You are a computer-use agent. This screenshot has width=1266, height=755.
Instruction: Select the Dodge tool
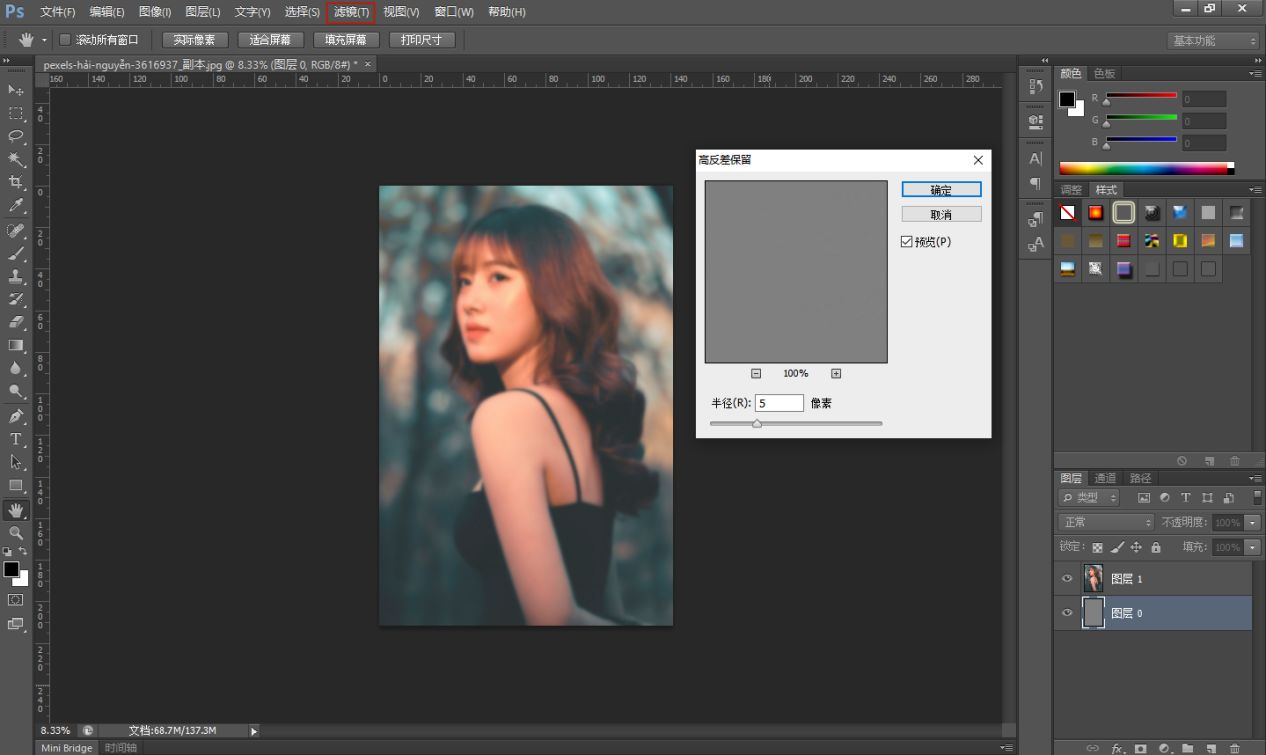(x=16, y=391)
